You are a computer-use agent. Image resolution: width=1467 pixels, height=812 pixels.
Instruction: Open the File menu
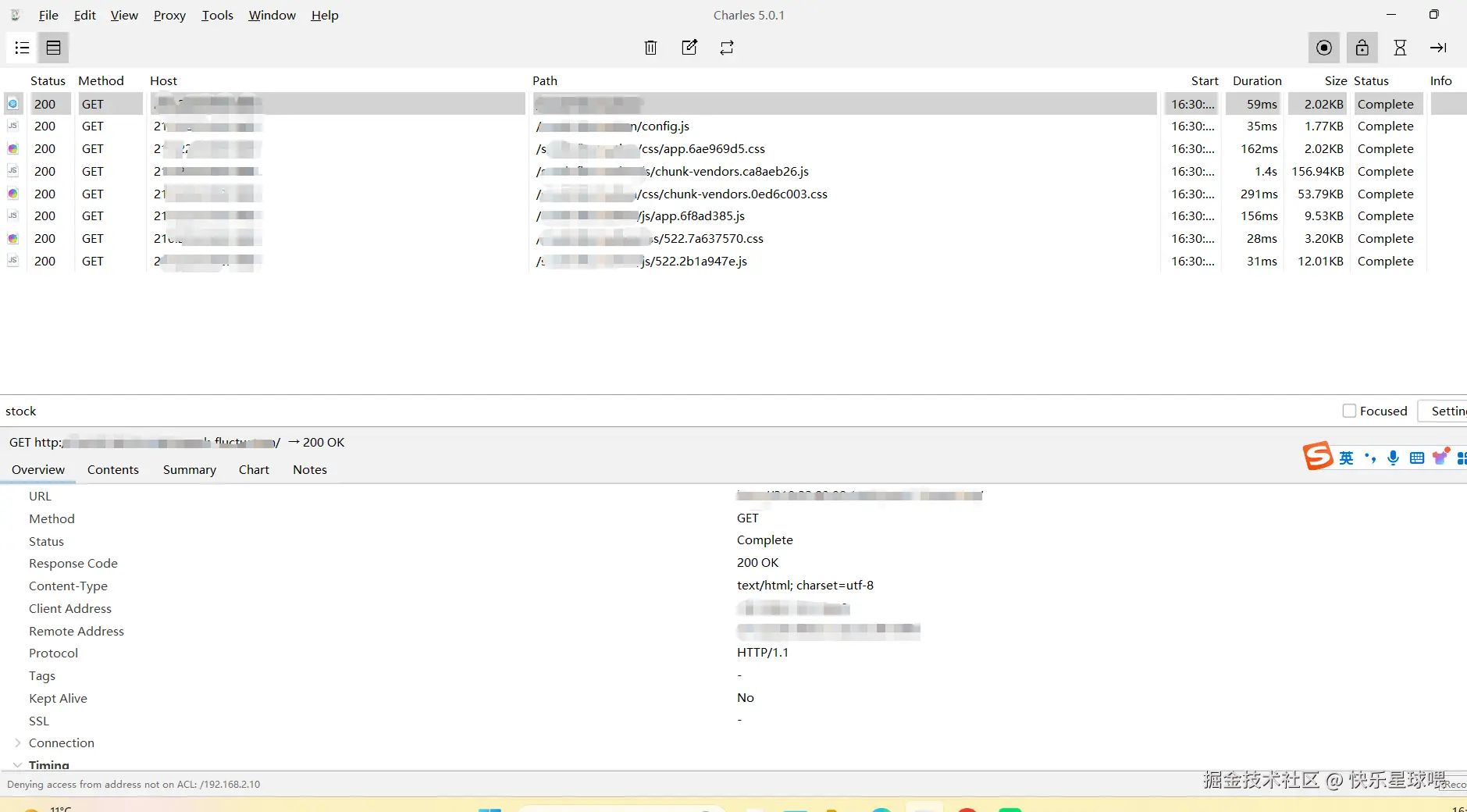48,15
